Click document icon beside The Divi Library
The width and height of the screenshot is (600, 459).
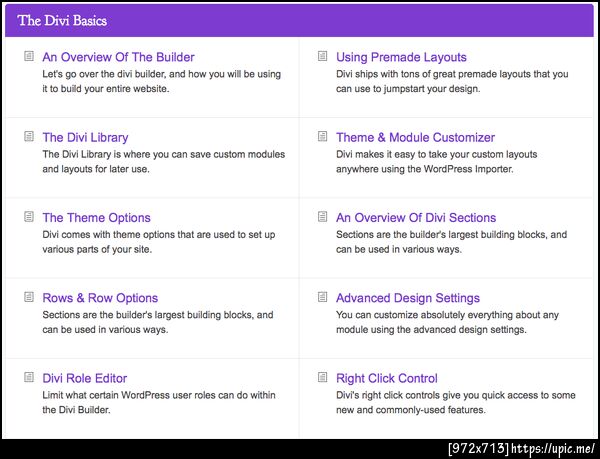[29, 136]
